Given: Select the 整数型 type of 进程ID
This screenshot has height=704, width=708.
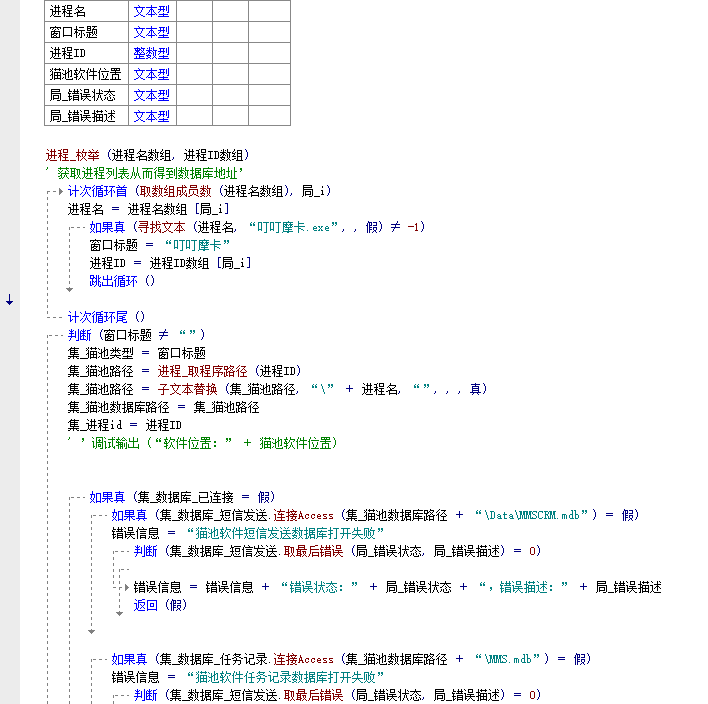Looking at the screenshot, I should click(152, 53).
